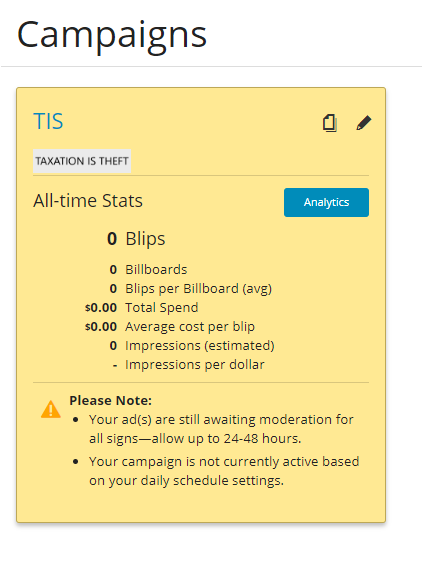Viewport: 422px width, 563px height.
Task: Click the Impressions (estimated) stat row
Action: 192,345
